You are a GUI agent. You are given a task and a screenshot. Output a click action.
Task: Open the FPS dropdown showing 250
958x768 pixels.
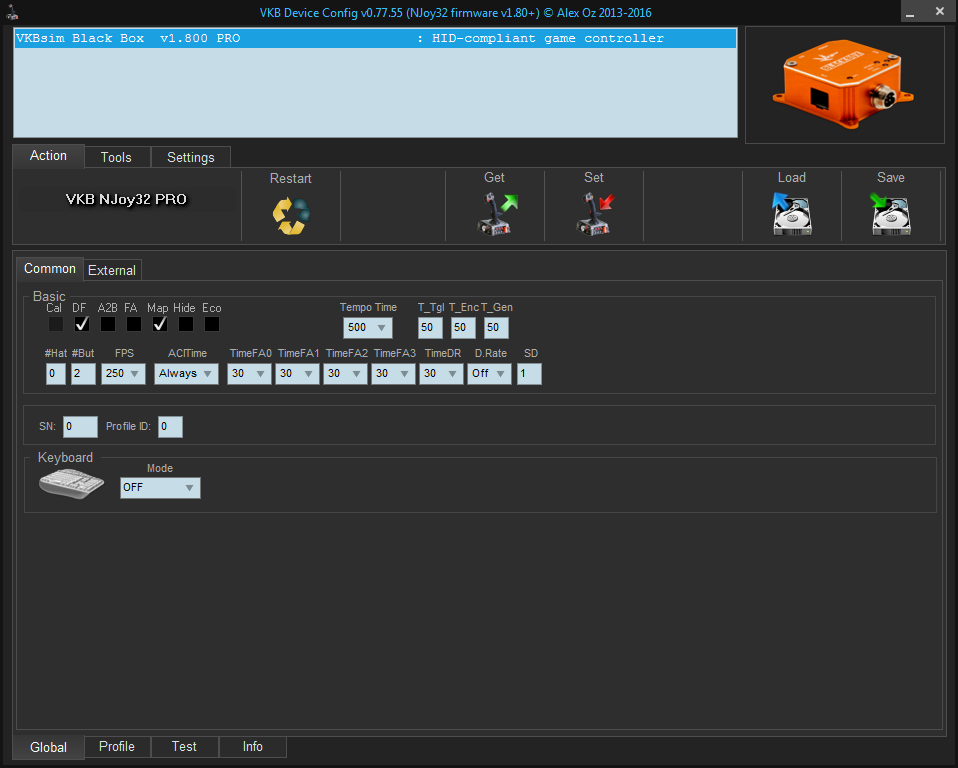pyautogui.click(x=123, y=373)
